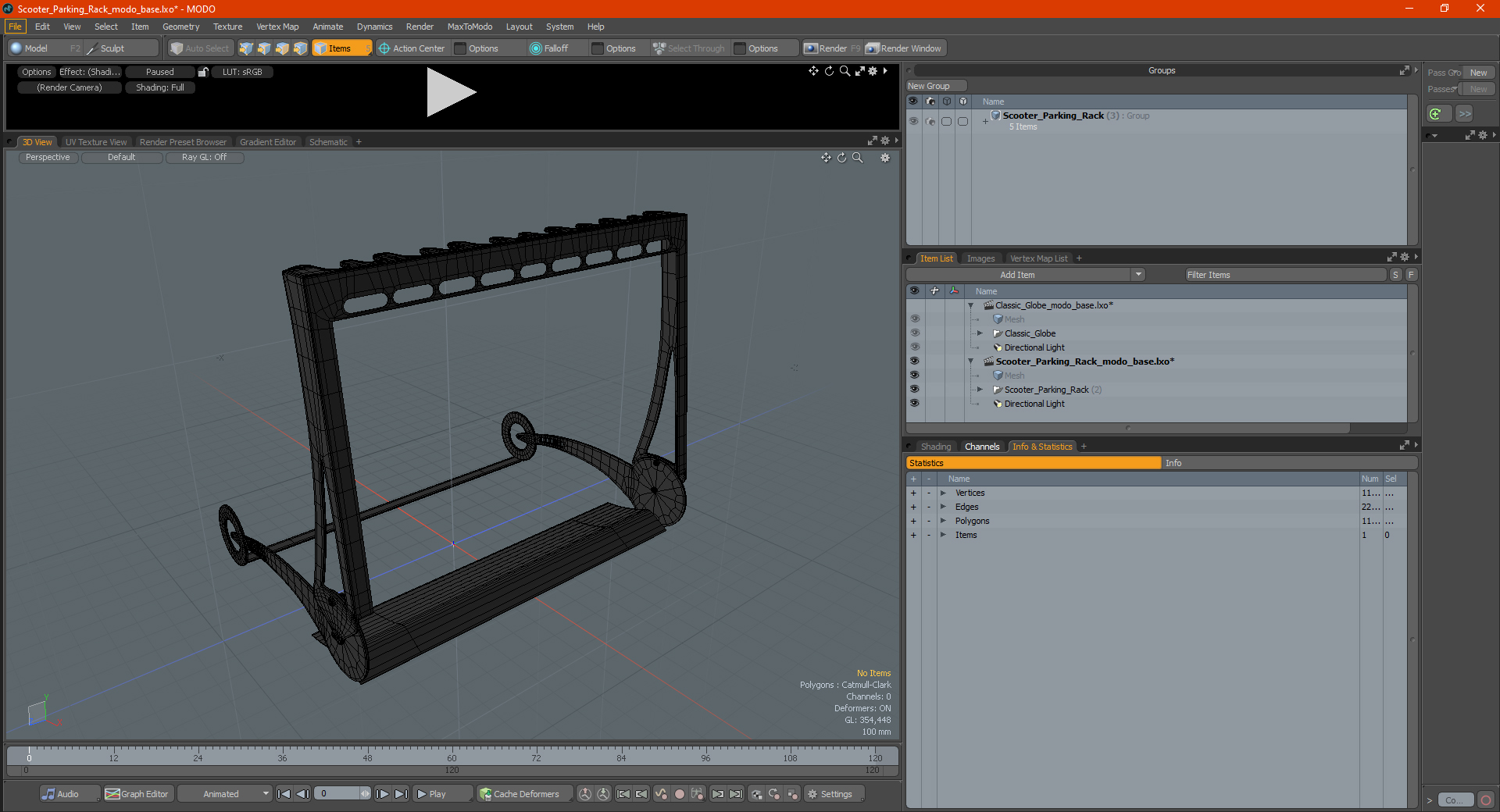Open Action Center tool
Viewport: 1500px width, 812px height.
pyautogui.click(x=412, y=48)
